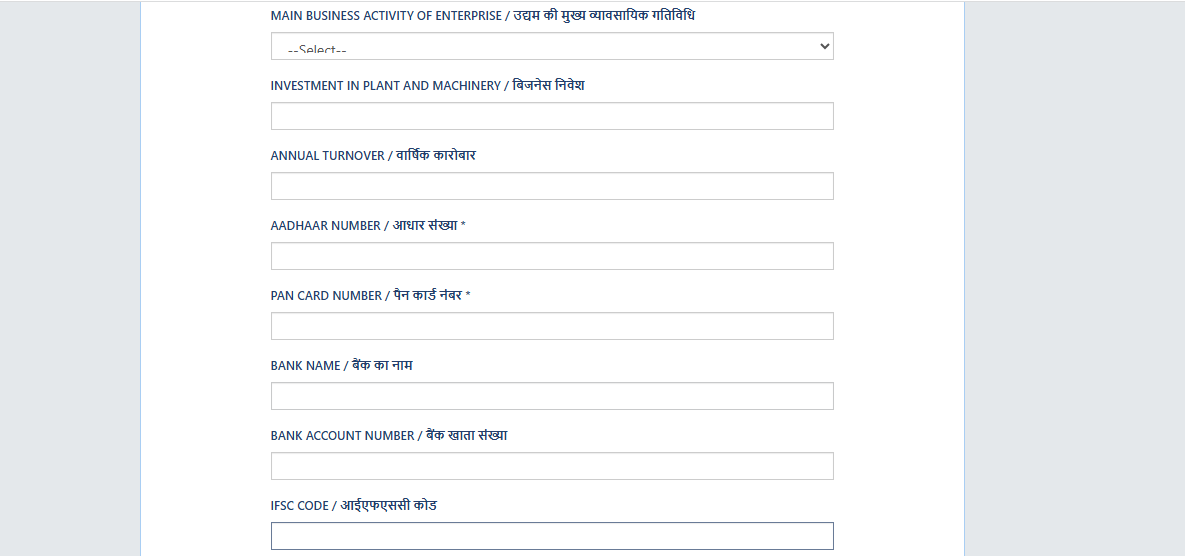Click the Investment in Plant and Machinery label
This screenshot has width=1185, height=556.
(427, 86)
